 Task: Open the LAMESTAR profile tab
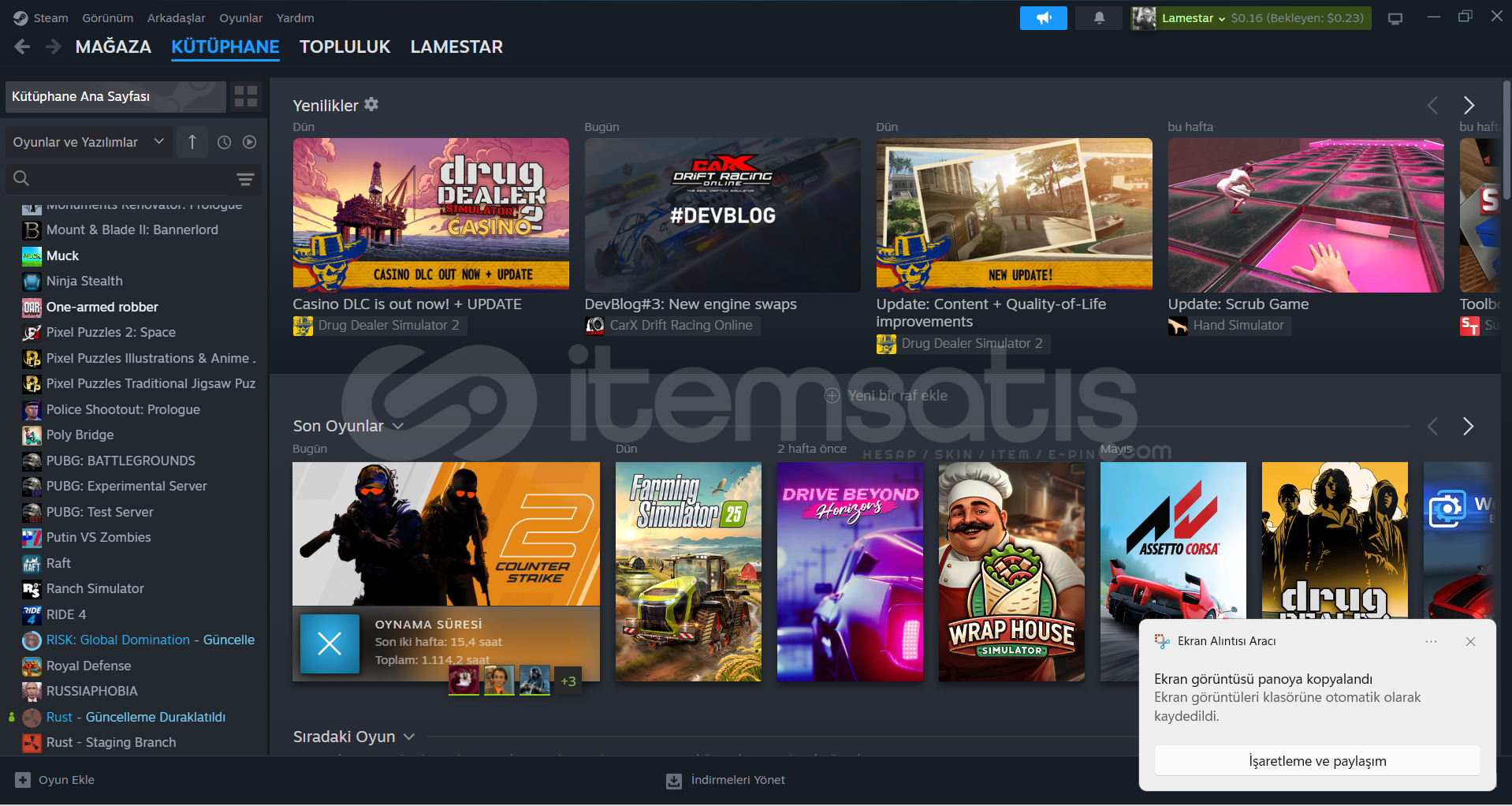pos(456,47)
